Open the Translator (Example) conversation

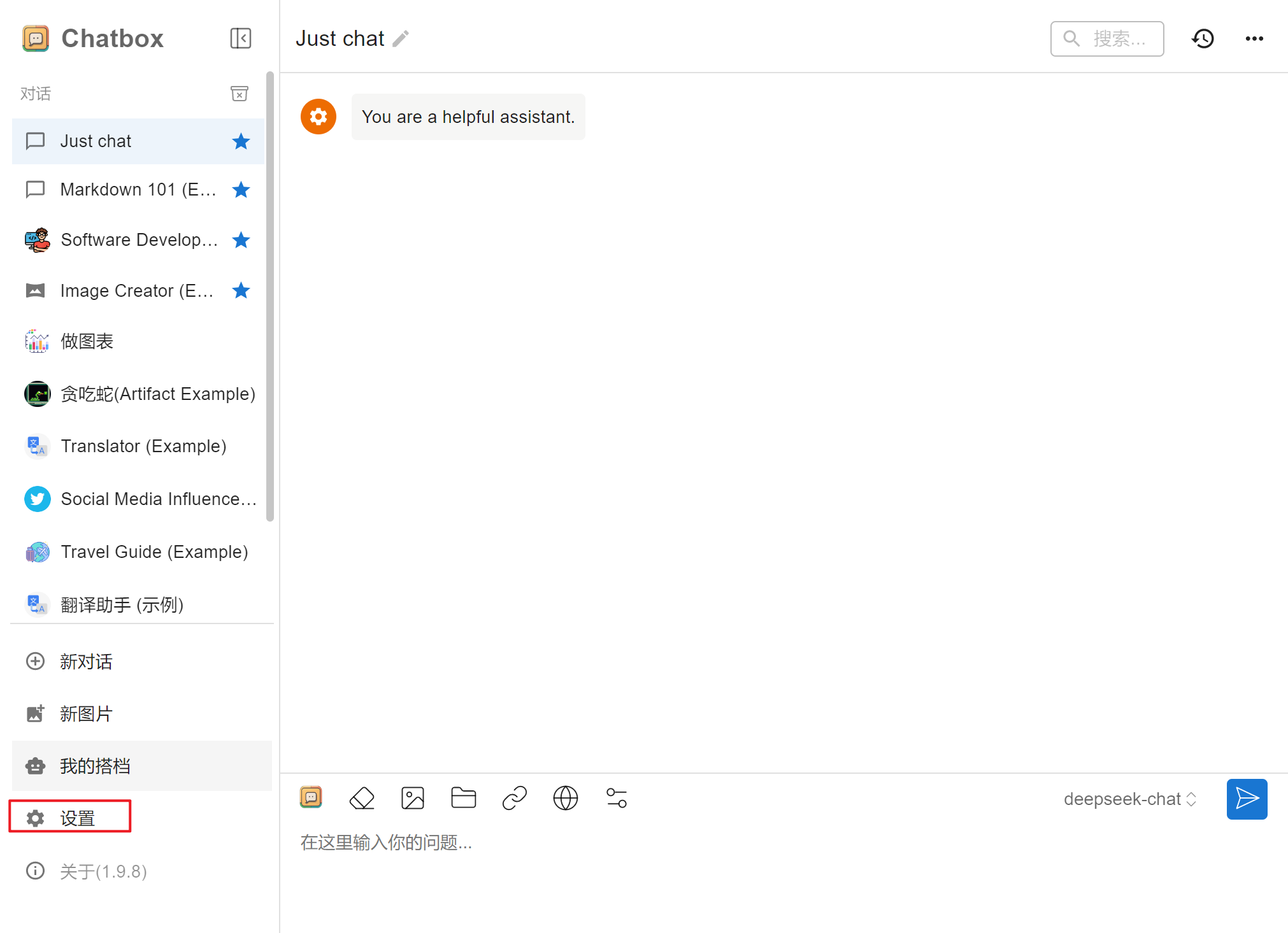tap(138, 446)
